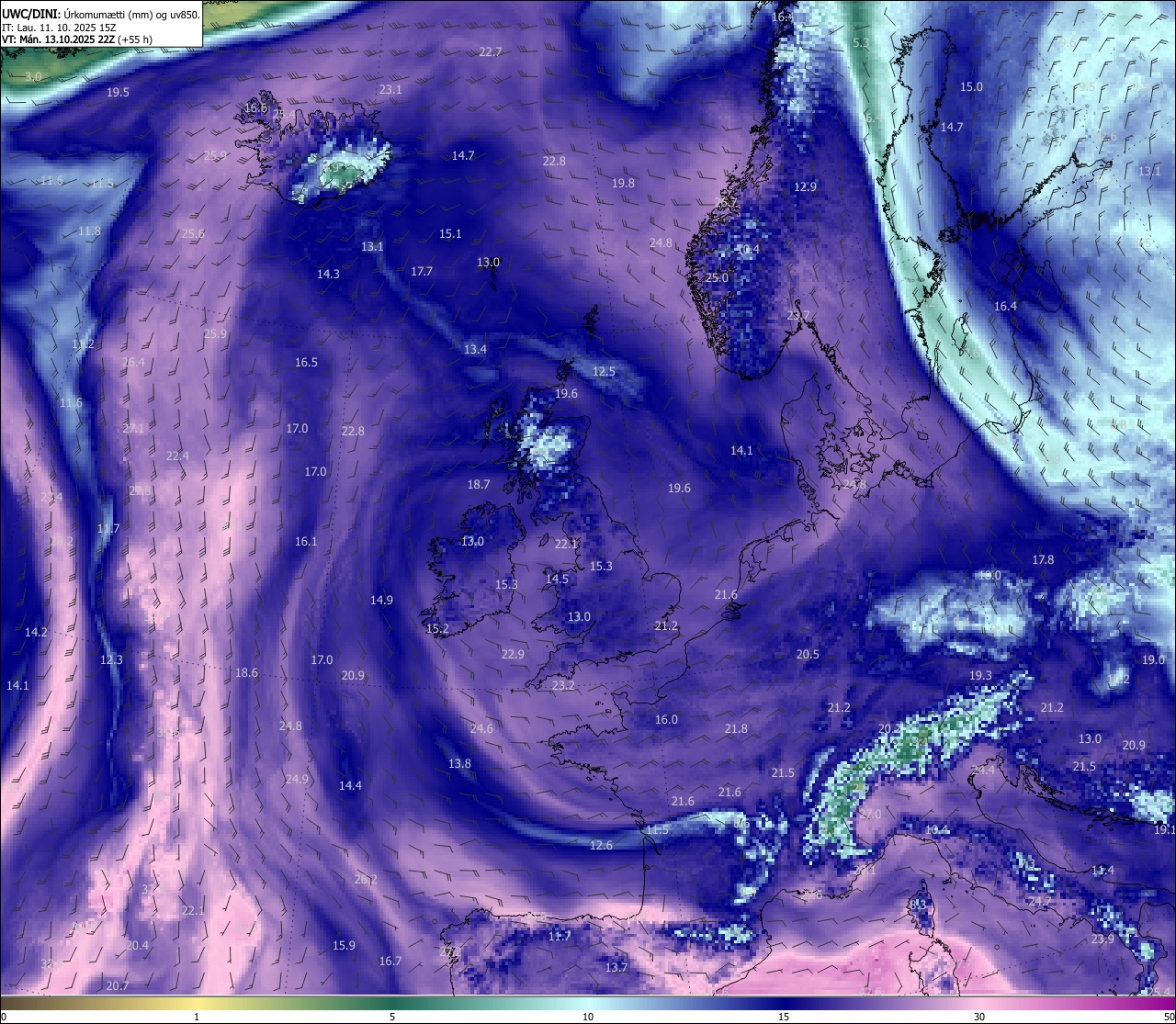Click the 19.5 value on the map
This screenshot has height=1024, width=1176.
click(x=118, y=93)
